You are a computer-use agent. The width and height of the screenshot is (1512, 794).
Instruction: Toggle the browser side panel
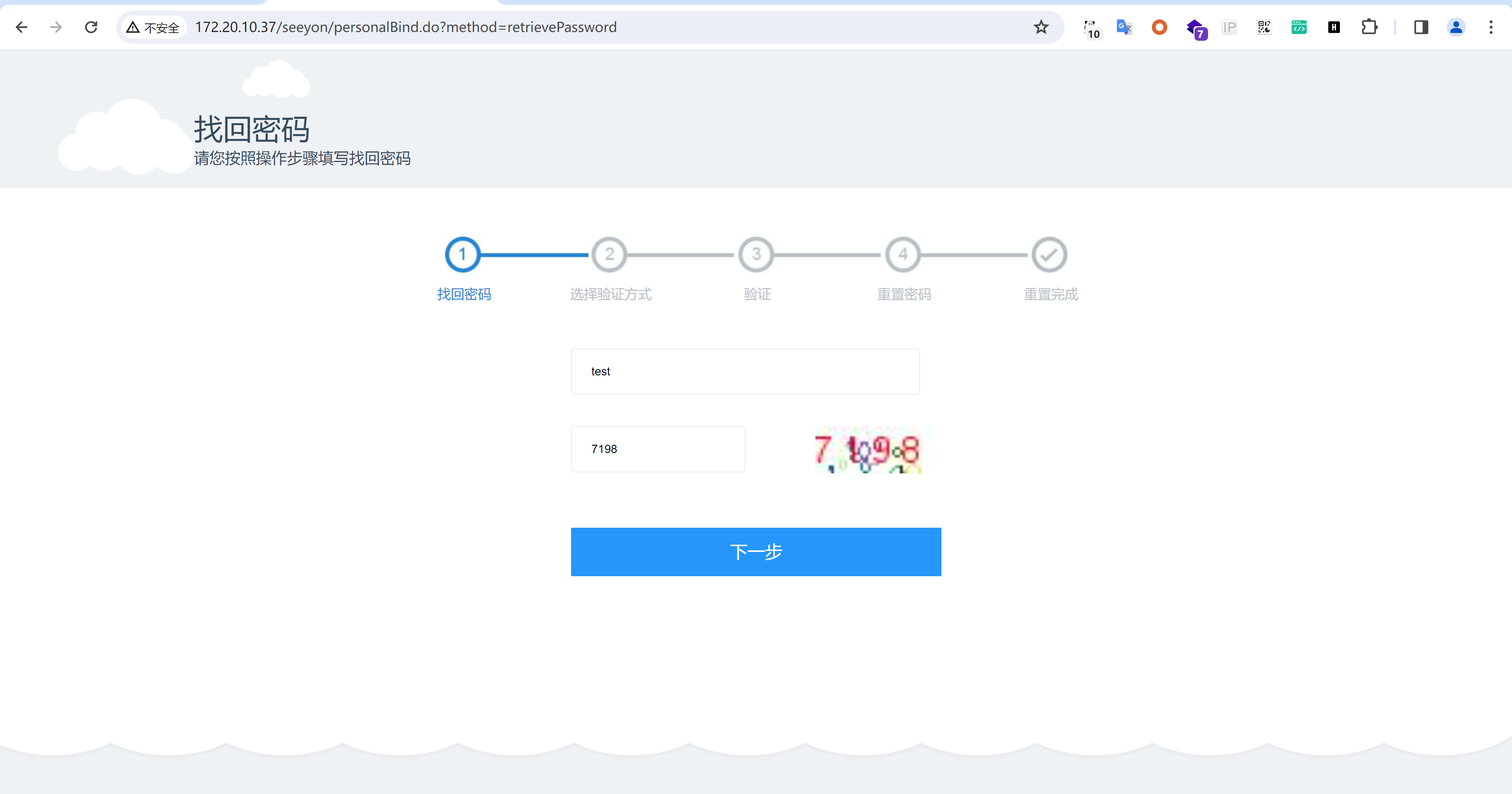click(1421, 27)
